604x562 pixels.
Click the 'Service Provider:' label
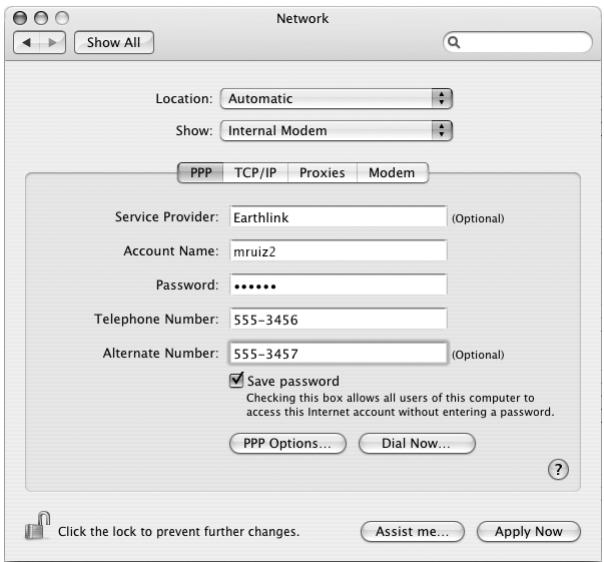(167, 217)
